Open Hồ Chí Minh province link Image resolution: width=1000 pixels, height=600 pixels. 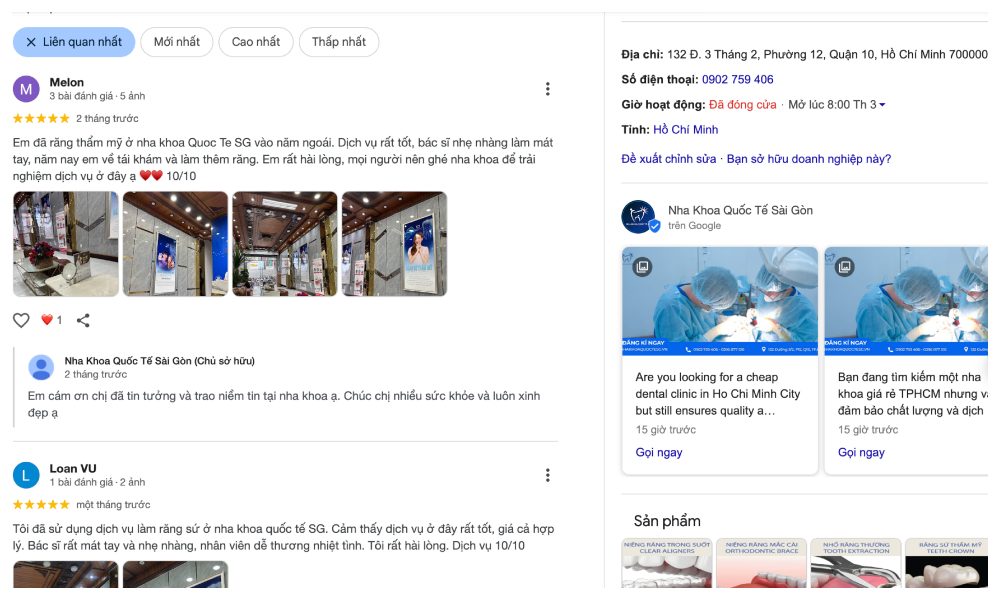click(686, 130)
